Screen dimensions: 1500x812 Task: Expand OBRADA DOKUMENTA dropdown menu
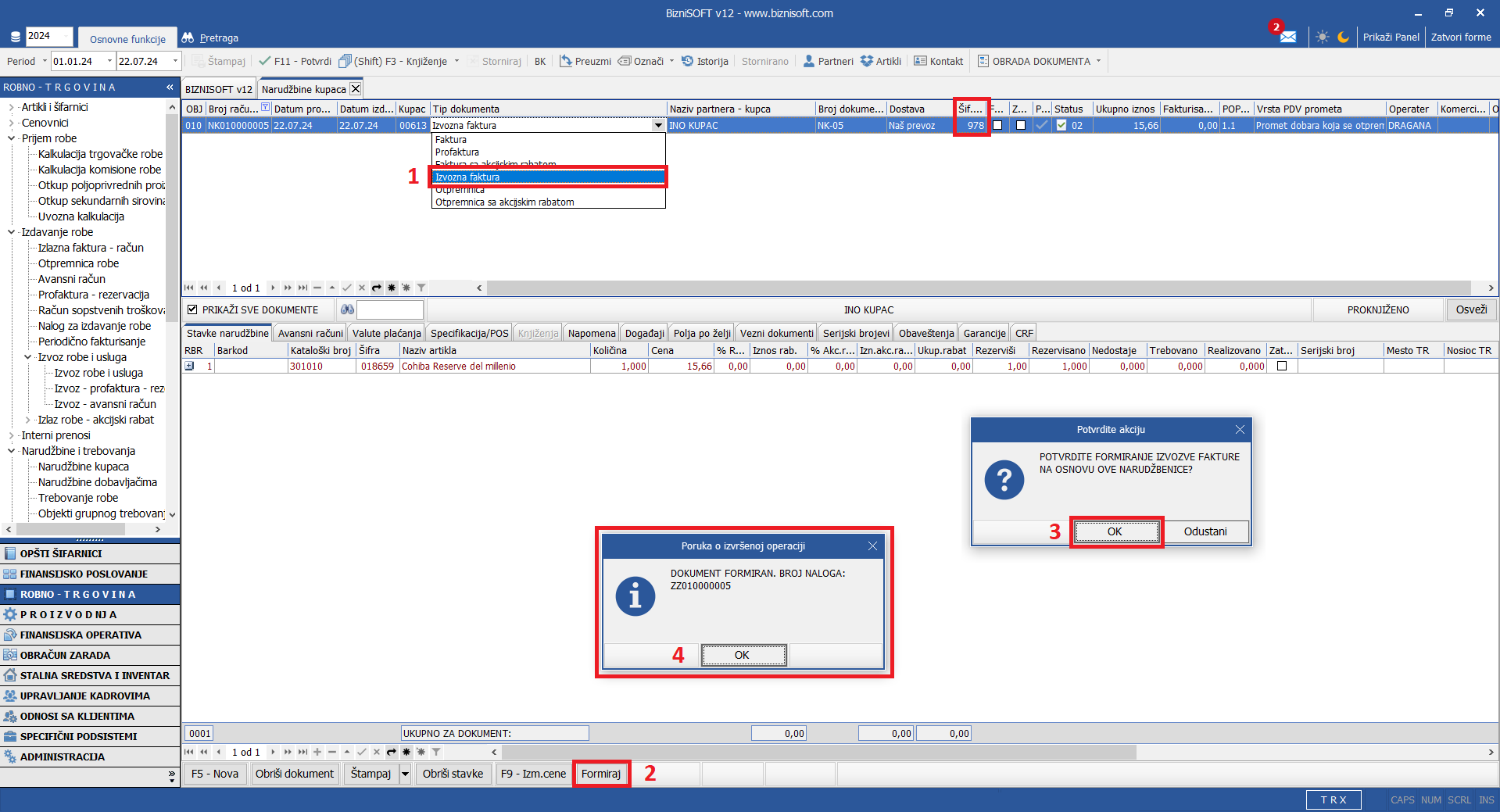click(1098, 61)
